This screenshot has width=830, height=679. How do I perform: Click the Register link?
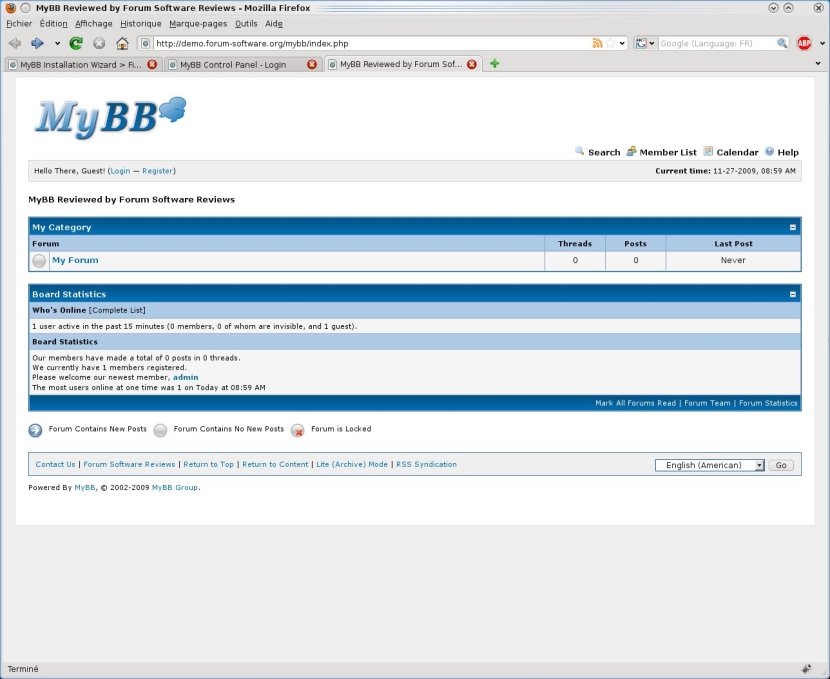(x=157, y=171)
